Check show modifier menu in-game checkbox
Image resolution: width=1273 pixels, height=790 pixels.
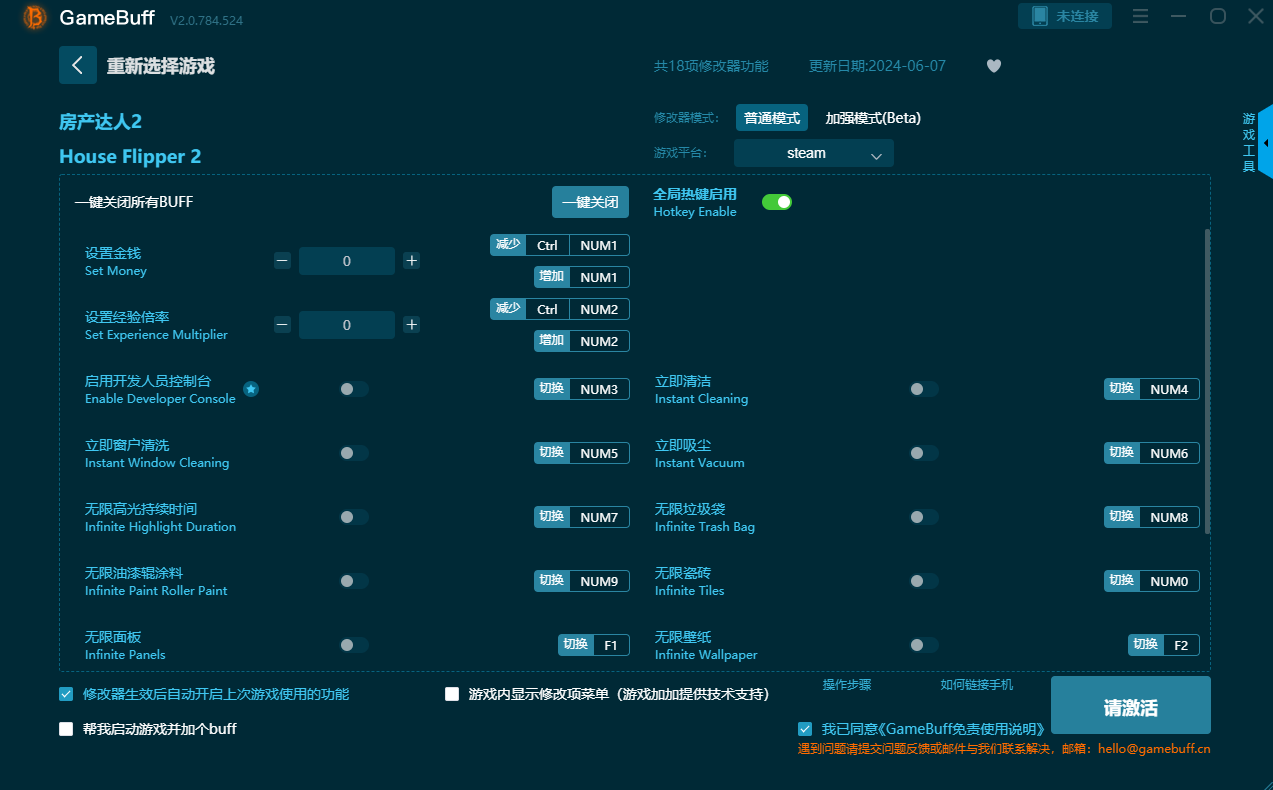click(x=452, y=694)
